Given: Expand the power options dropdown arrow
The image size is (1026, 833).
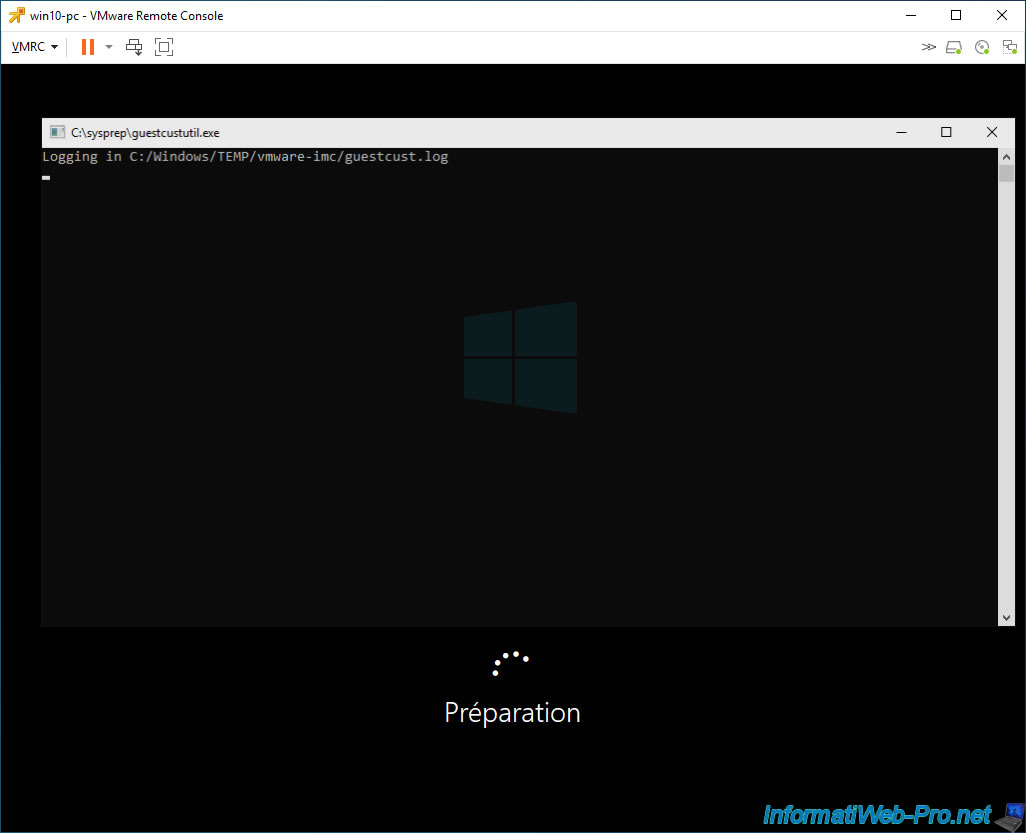Looking at the screenshot, I should click(109, 46).
